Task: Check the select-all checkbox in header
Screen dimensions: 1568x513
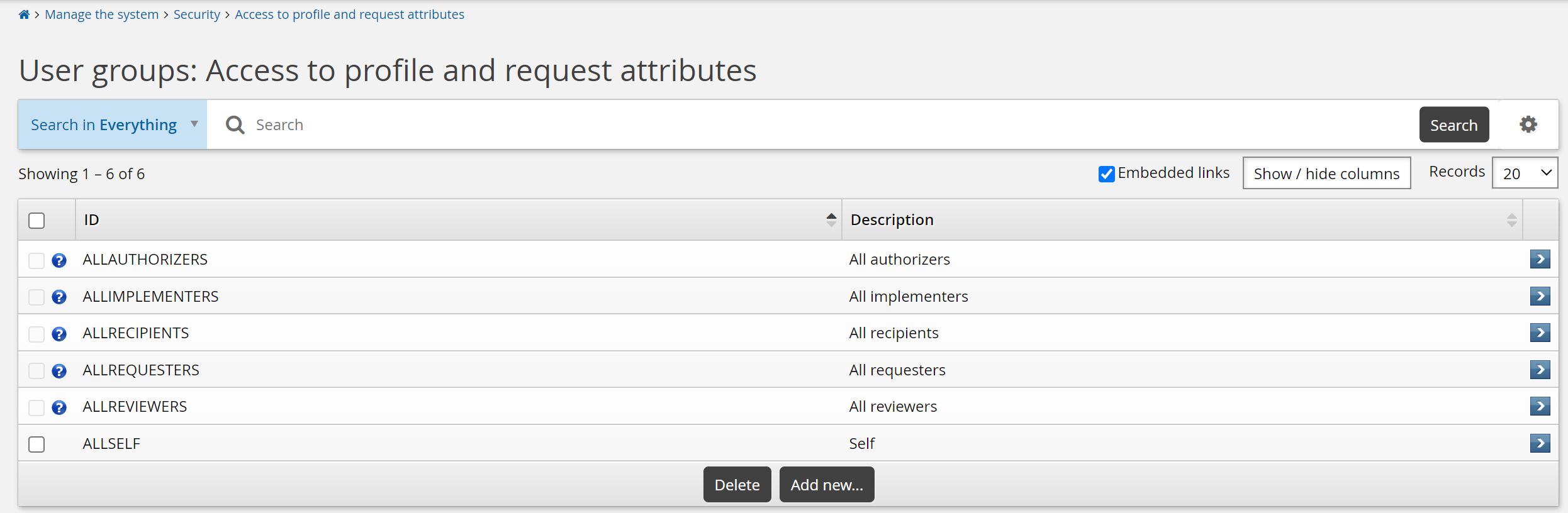Action: point(36,221)
